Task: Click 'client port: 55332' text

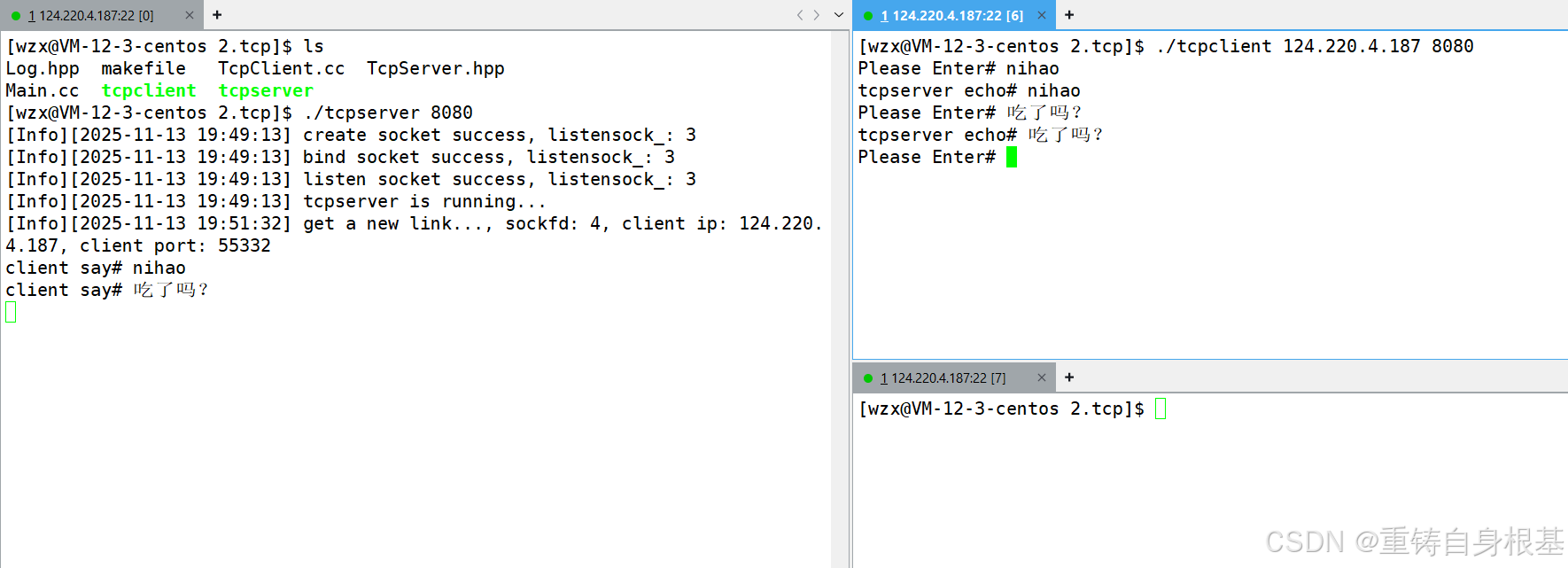Action: tap(175, 245)
